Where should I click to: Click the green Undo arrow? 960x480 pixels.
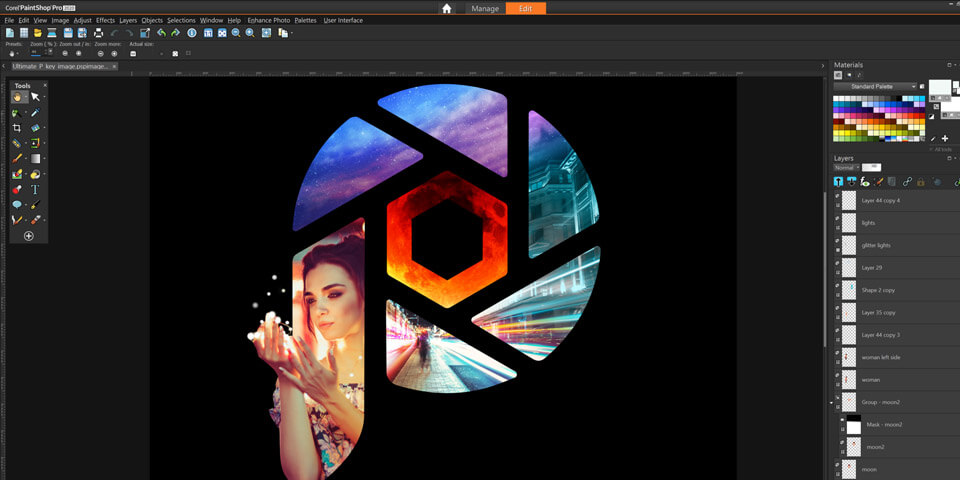point(161,33)
